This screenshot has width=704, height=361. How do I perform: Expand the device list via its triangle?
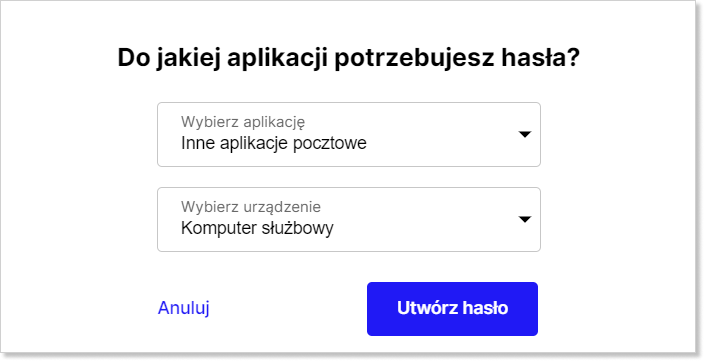[525, 219]
